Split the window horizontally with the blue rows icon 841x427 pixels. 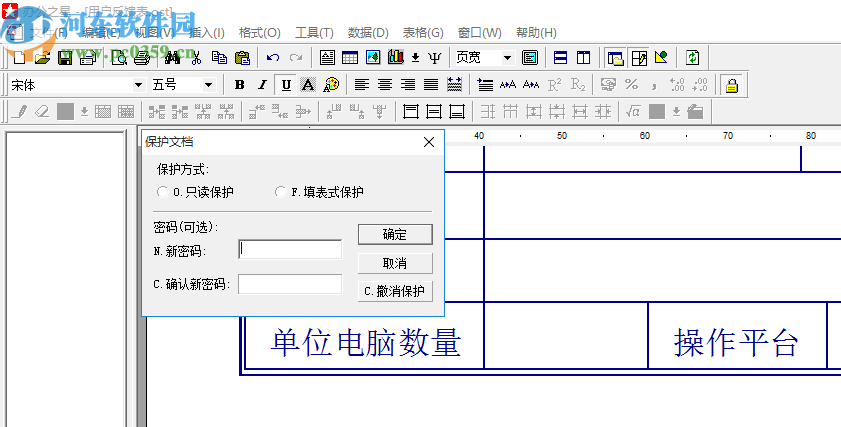tap(560, 57)
